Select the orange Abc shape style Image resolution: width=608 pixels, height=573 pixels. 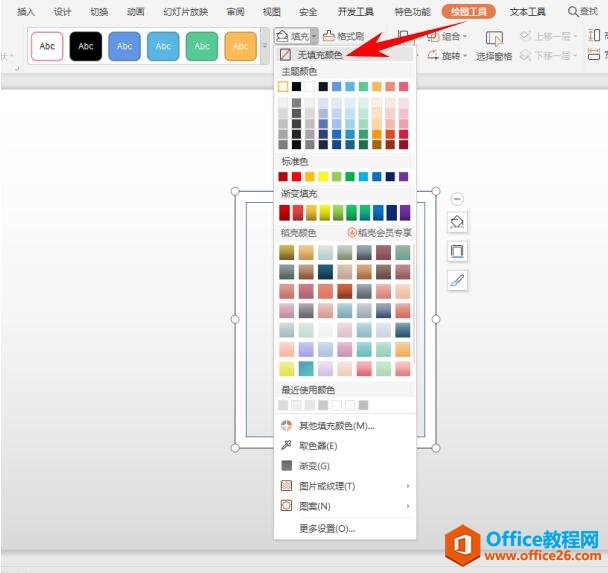[240, 46]
